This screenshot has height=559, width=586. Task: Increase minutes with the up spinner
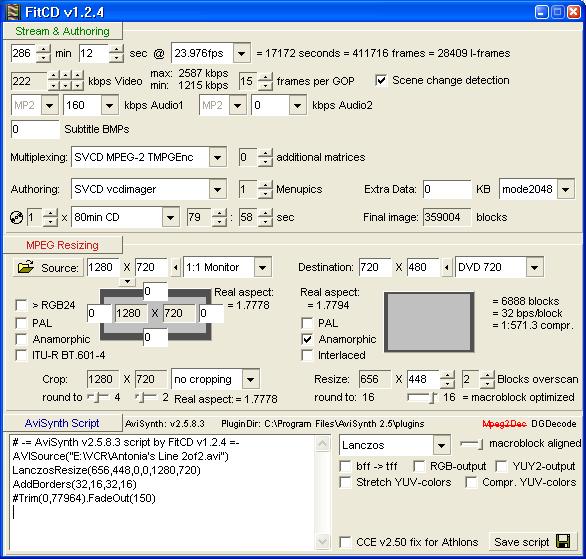(x=44, y=49)
